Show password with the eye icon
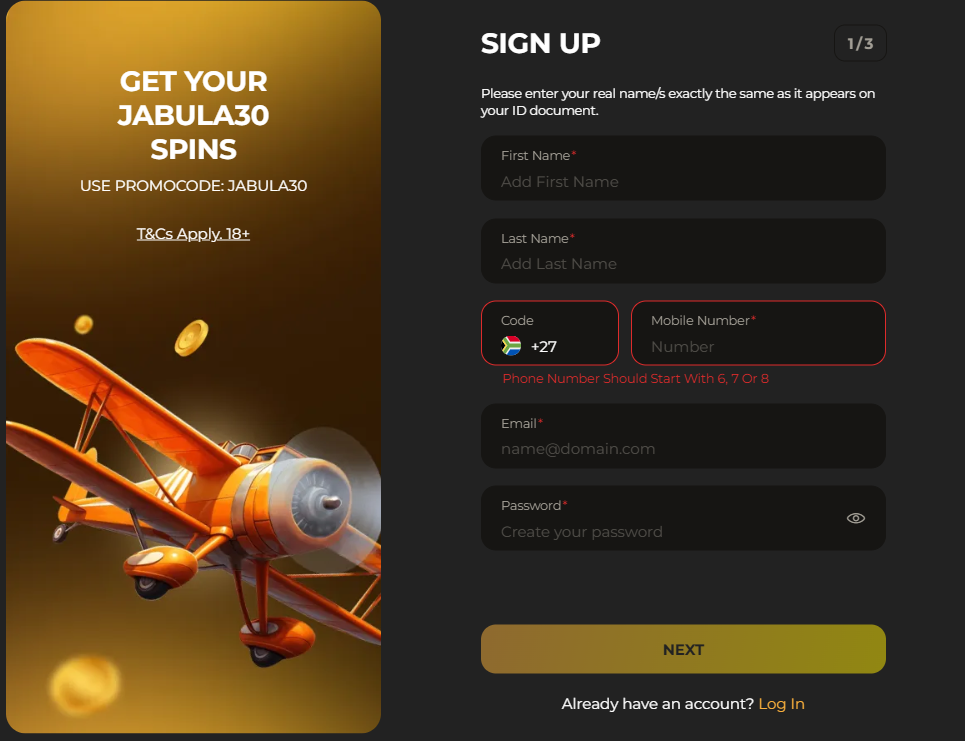 tap(855, 518)
